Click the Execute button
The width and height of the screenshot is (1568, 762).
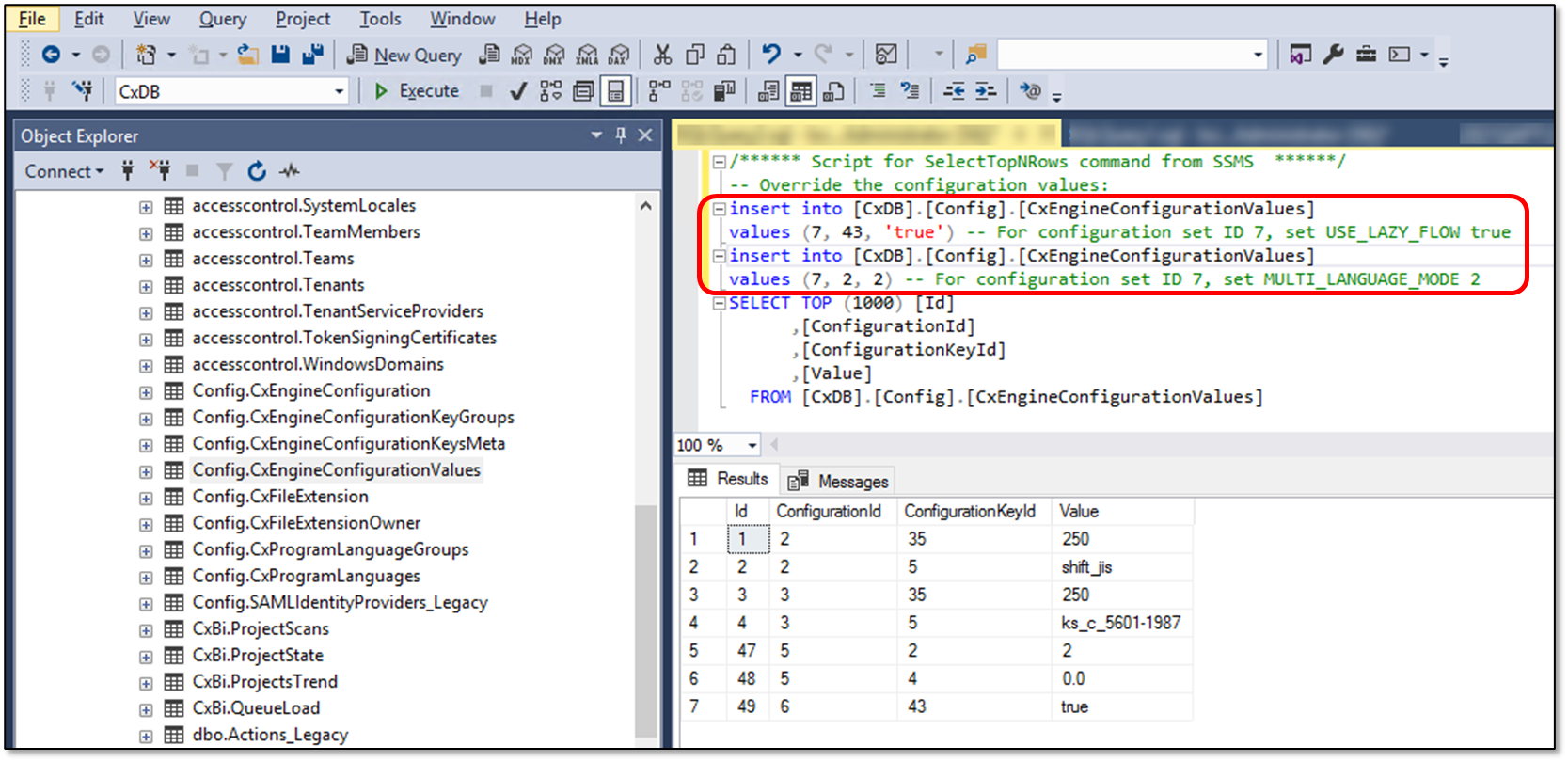pyautogui.click(x=417, y=91)
